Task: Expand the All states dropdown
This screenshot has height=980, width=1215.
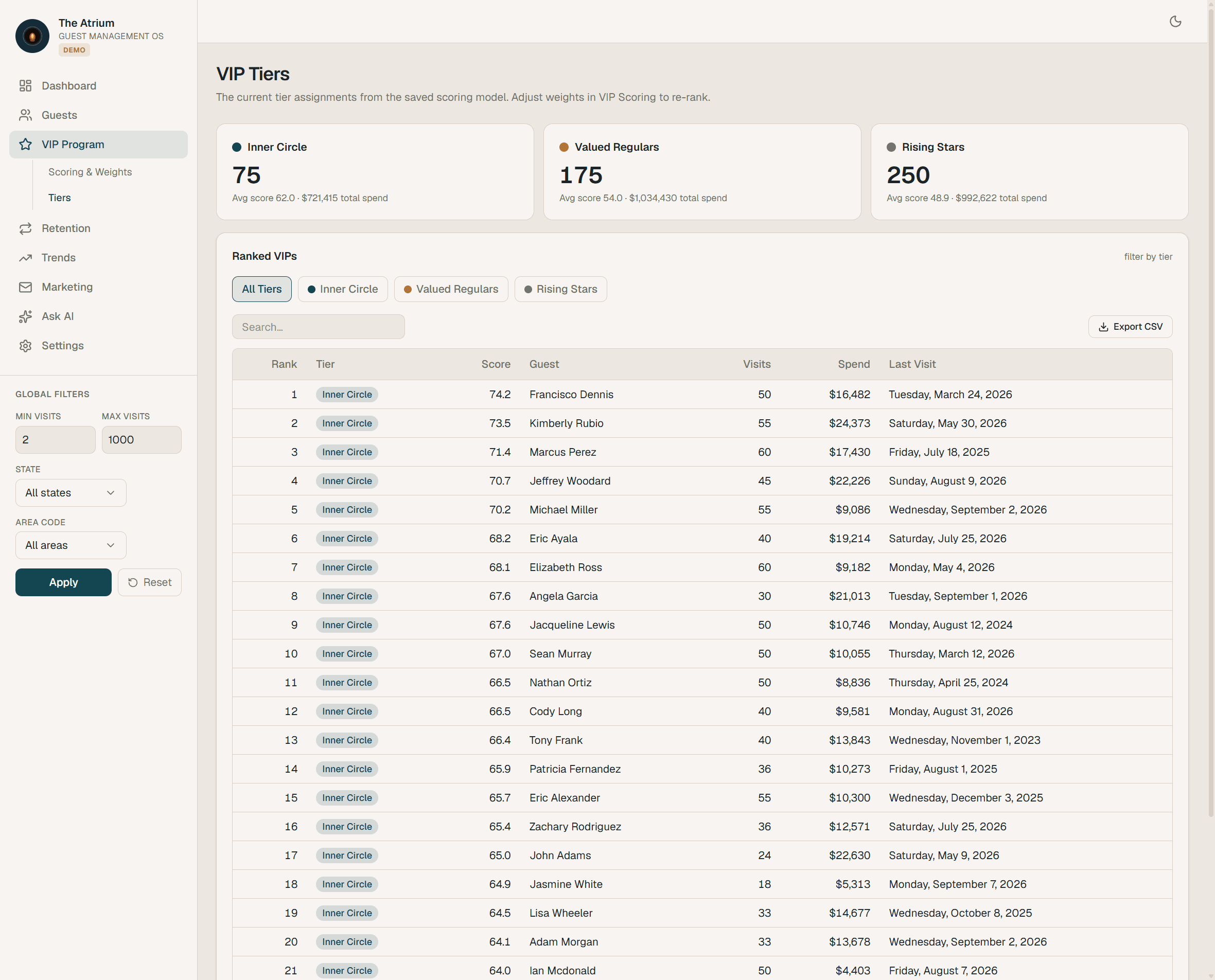Action: [x=71, y=493]
